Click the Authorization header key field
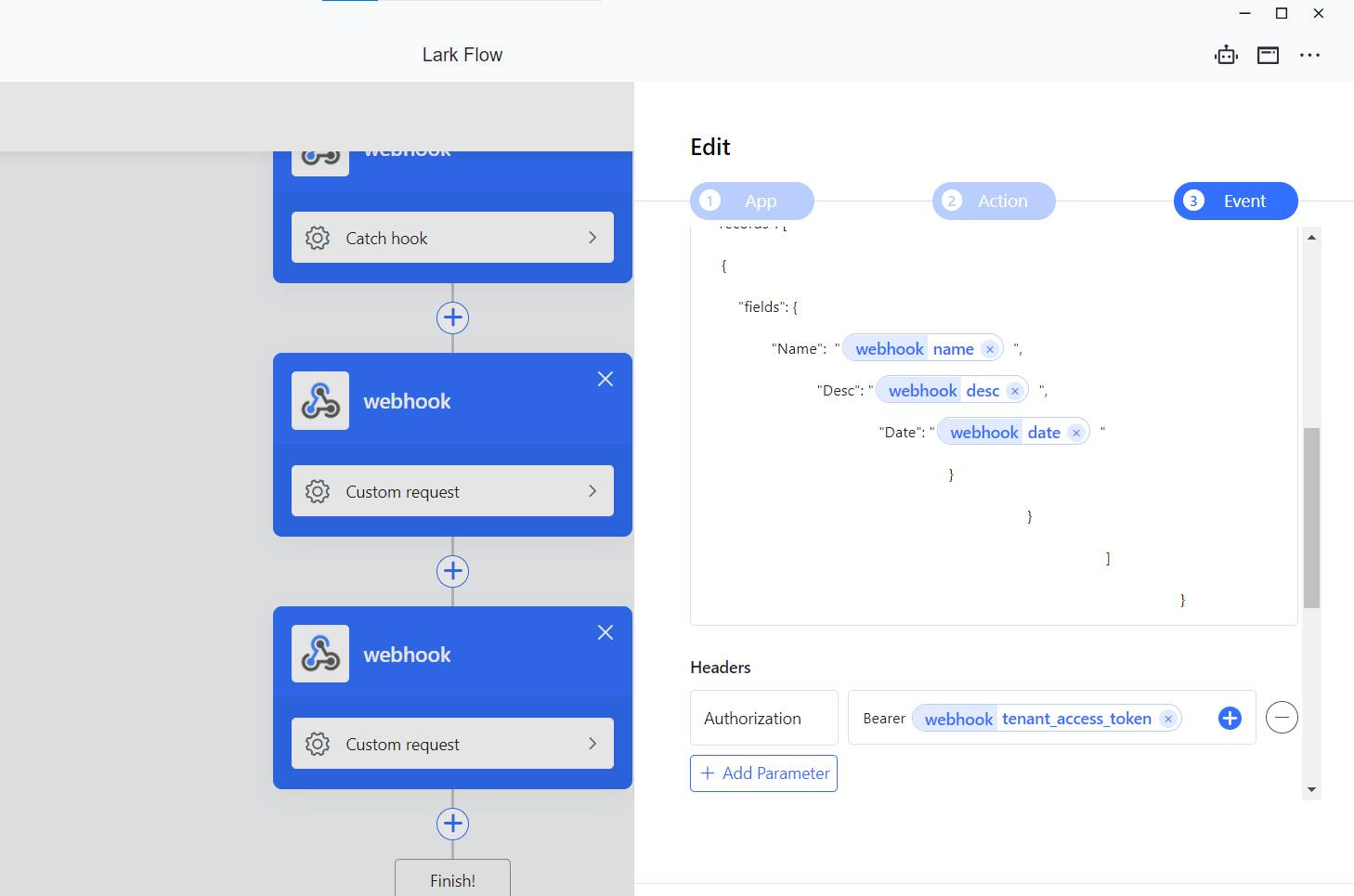Screen dimensions: 1354x896 [764, 718]
